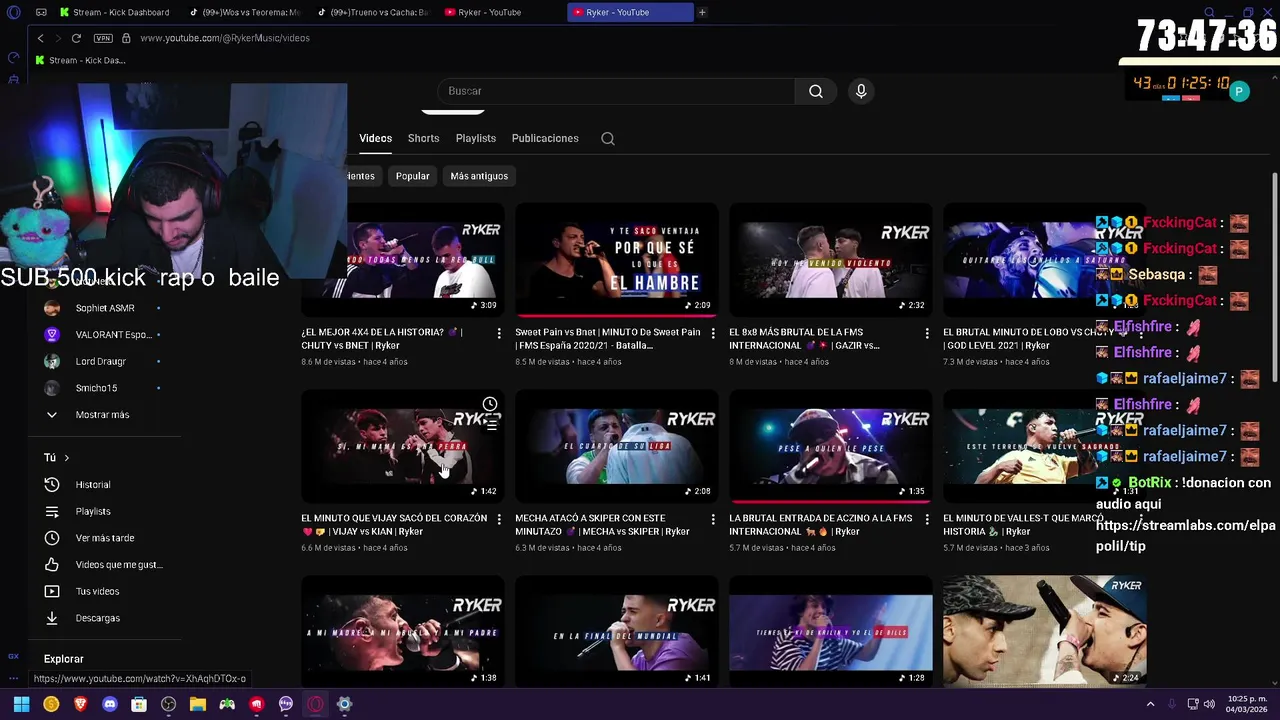Switch to Opera GX in taskbar

[x=315, y=704]
